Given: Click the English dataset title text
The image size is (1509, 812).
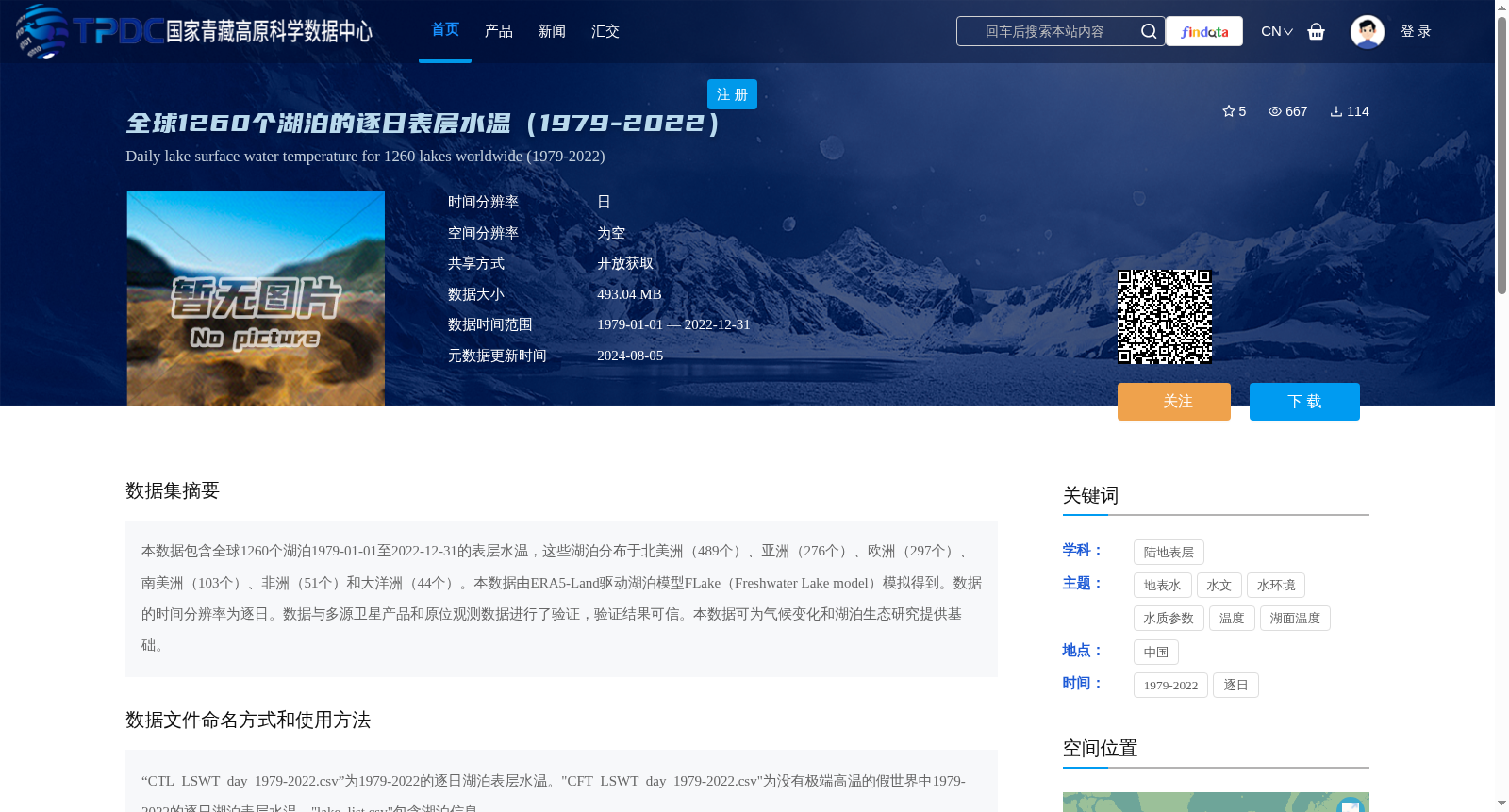Looking at the screenshot, I should click(x=365, y=156).
